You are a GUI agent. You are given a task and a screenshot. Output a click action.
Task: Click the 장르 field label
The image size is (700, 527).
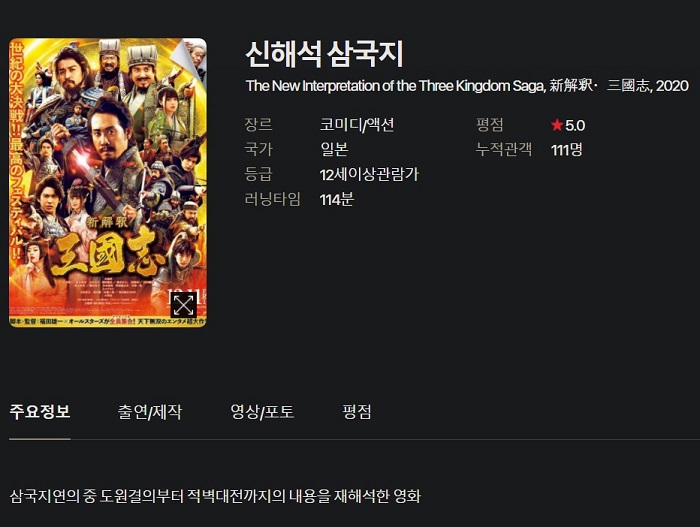258,124
